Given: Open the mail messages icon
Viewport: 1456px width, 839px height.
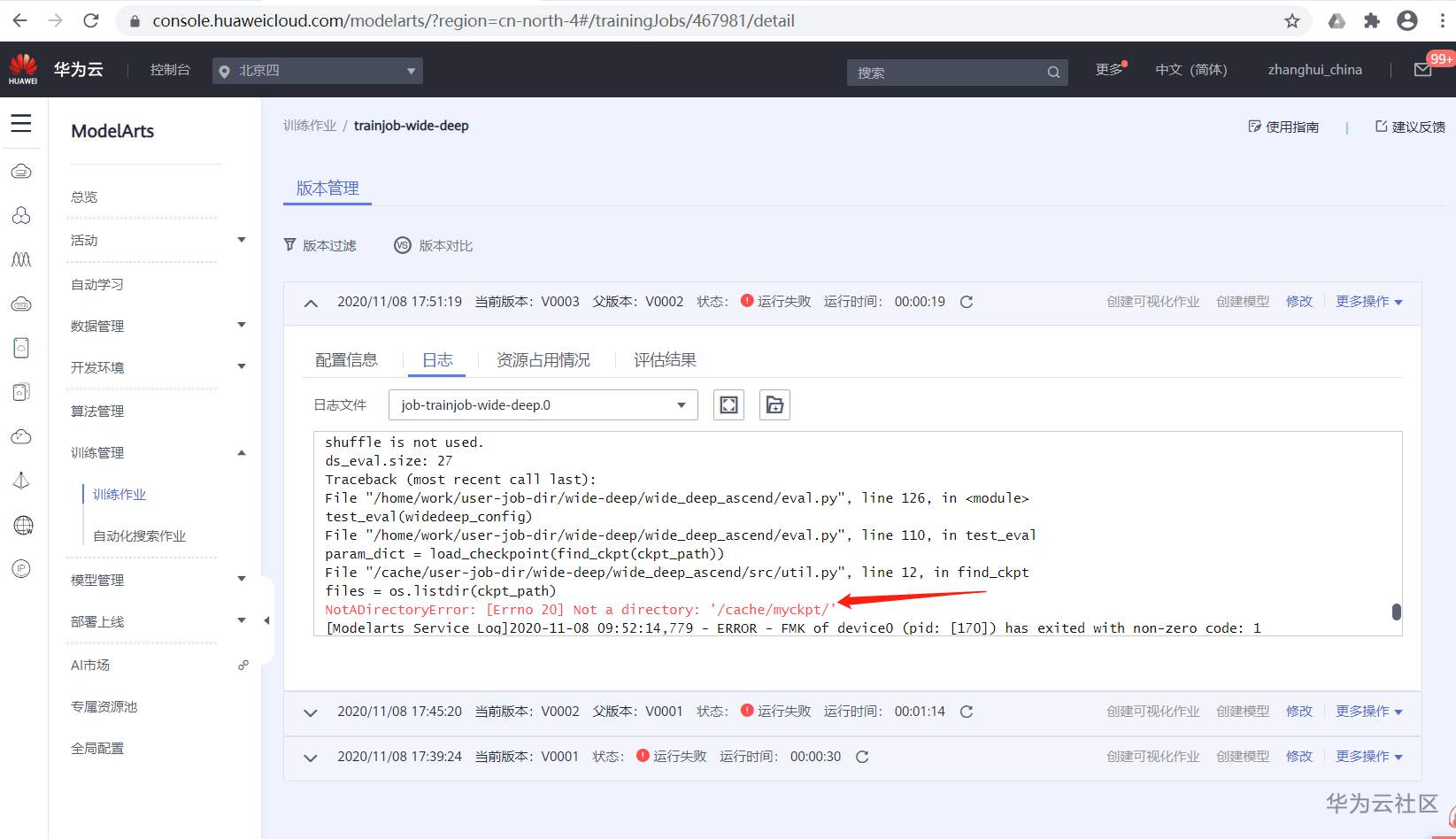Looking at the screenshot, I should (x=1422, y=70).
